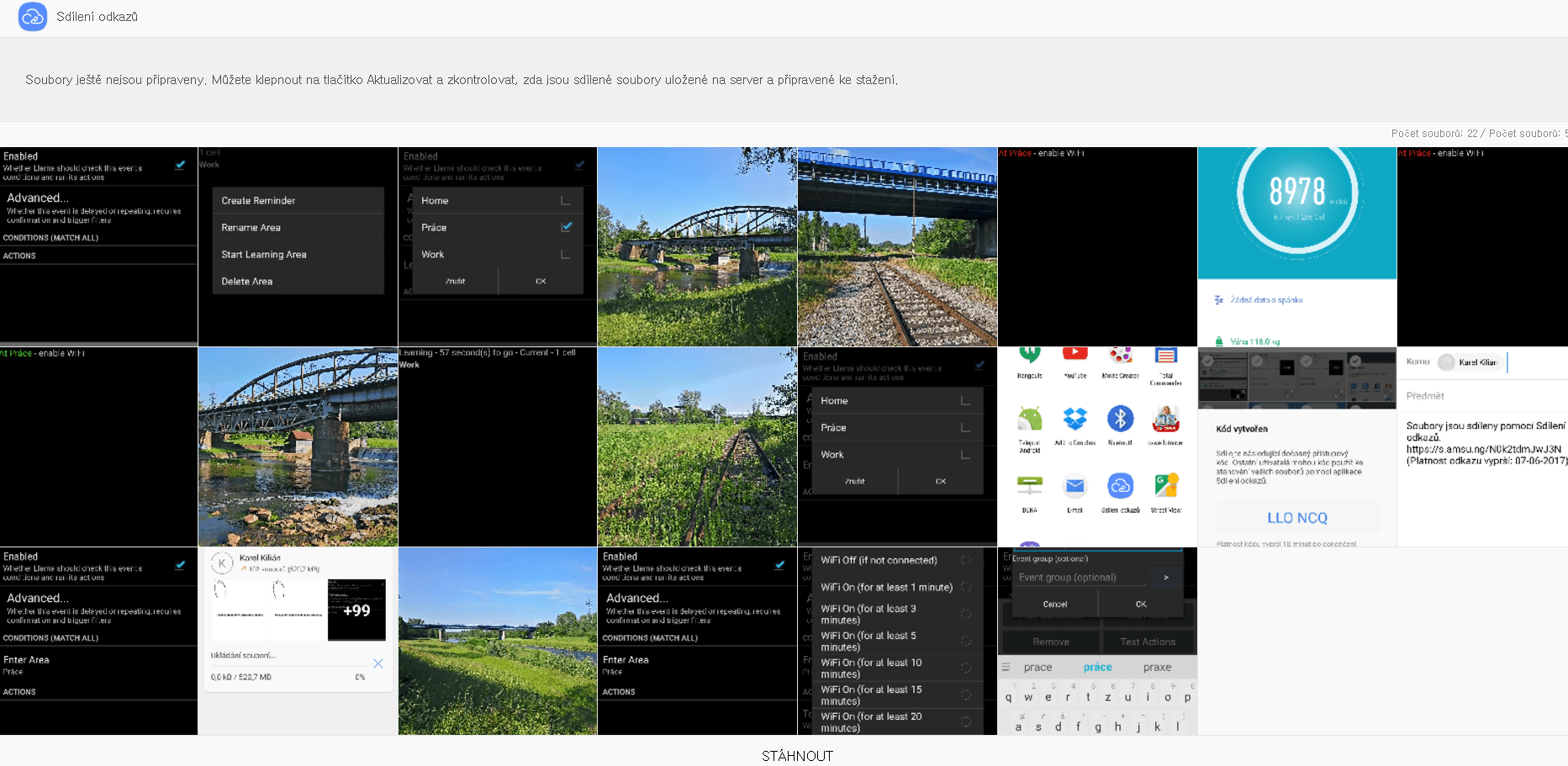Click the E-mail envelope icon
Image resolution: width=1568 pixels, height=766 pixels.
[1074, 486]
